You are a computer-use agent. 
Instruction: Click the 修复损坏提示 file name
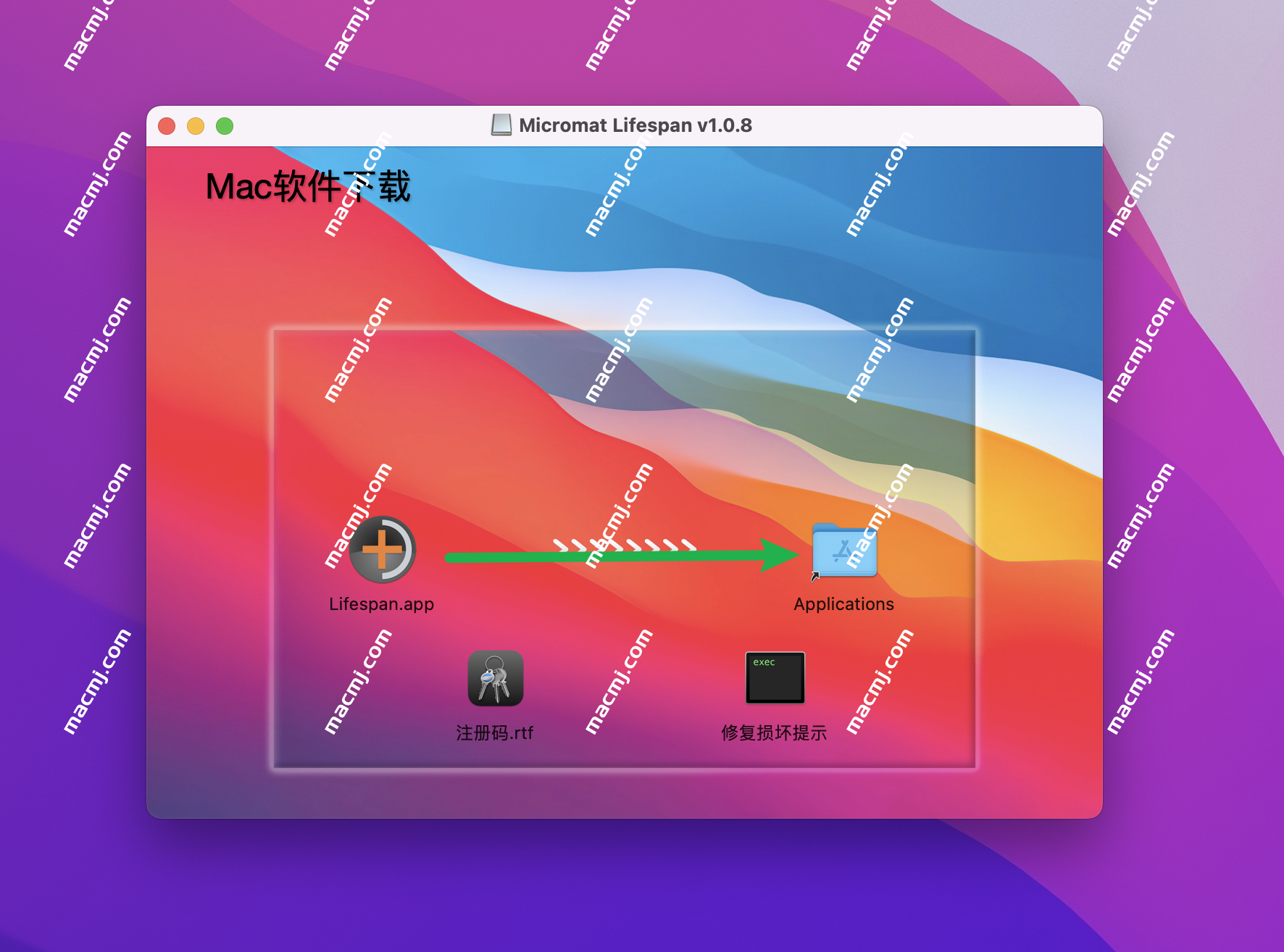coord(774,733)
